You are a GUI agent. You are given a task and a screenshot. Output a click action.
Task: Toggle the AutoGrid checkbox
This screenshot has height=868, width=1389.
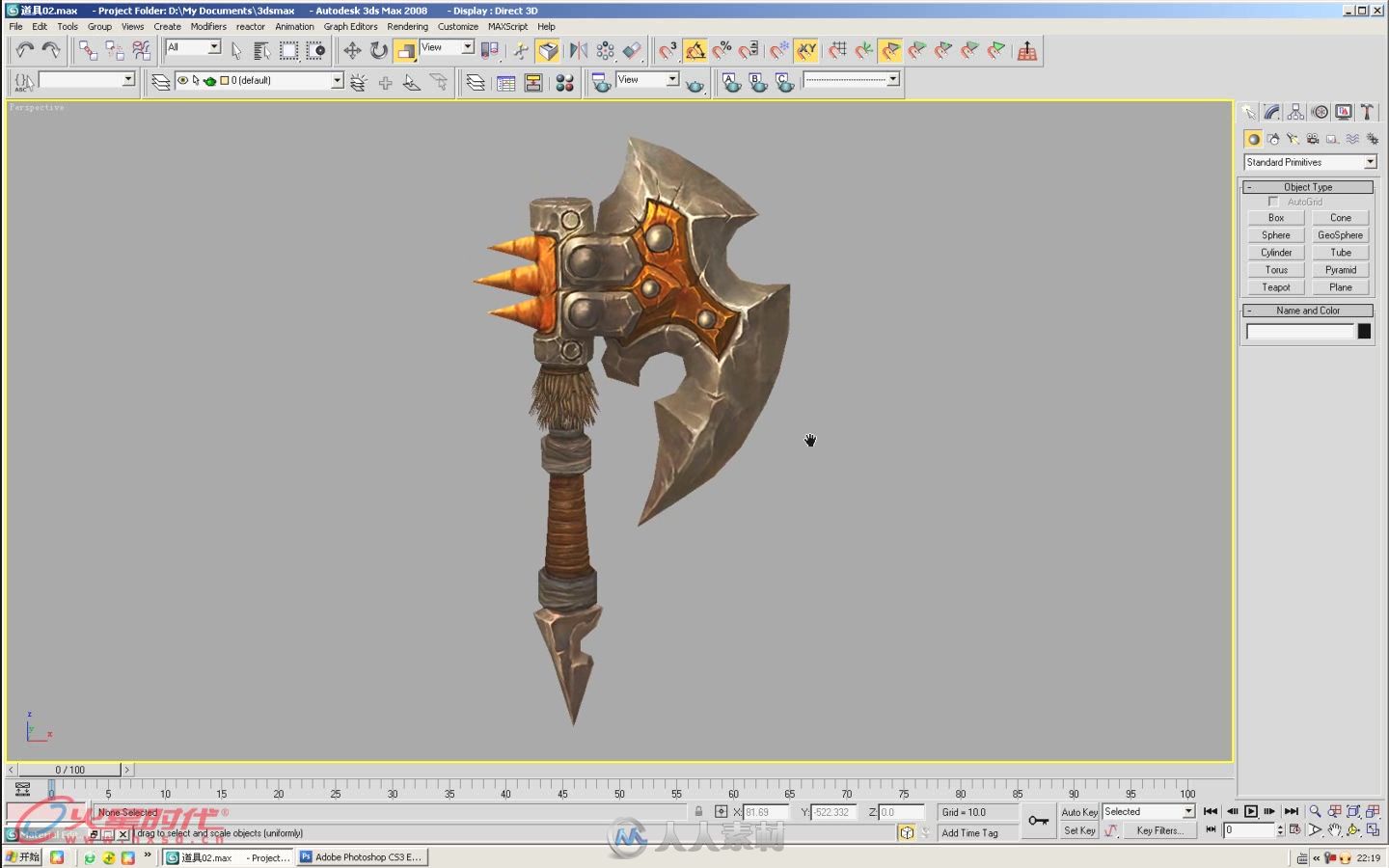1273,202
